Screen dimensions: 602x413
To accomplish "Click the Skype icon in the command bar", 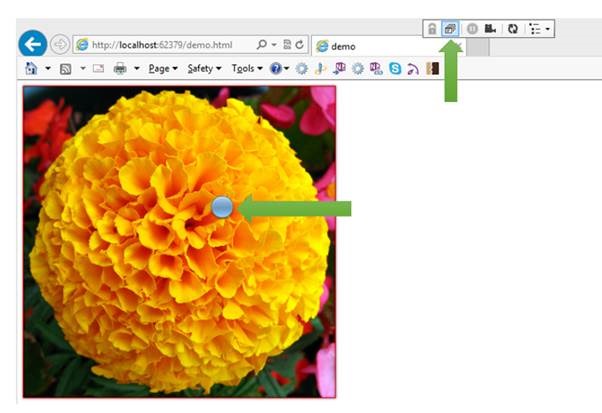I will 396,69.
